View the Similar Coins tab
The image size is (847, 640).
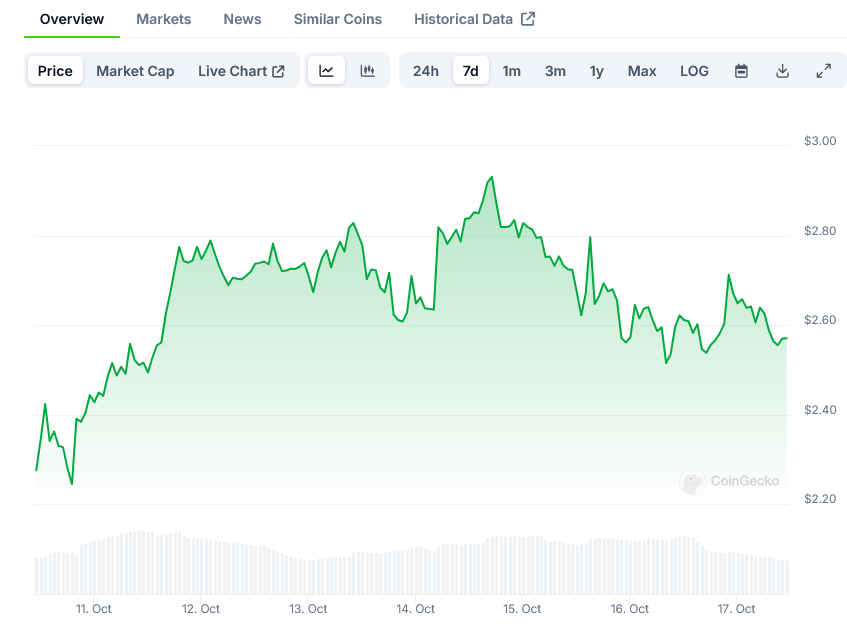(x=338, y=19)
